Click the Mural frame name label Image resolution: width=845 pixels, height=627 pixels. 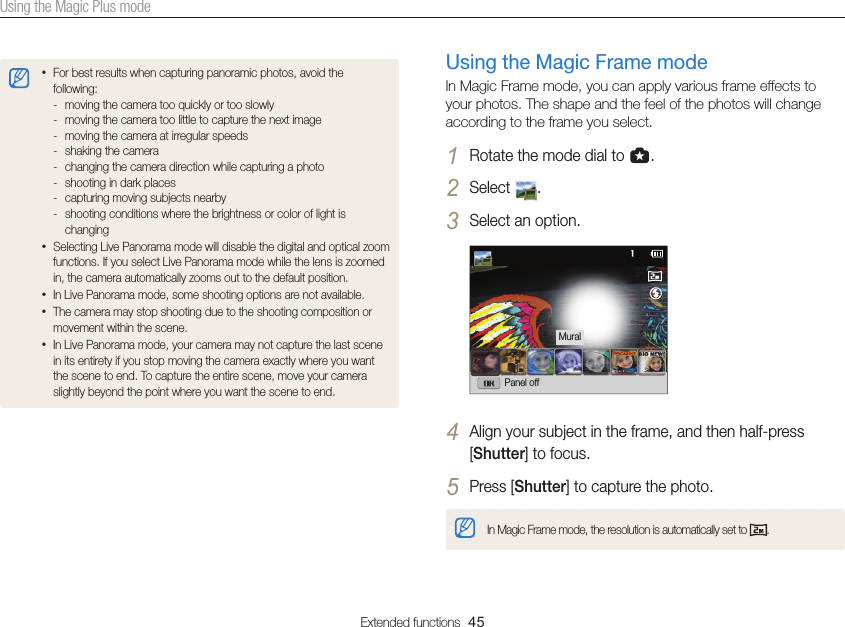(569, 336)
